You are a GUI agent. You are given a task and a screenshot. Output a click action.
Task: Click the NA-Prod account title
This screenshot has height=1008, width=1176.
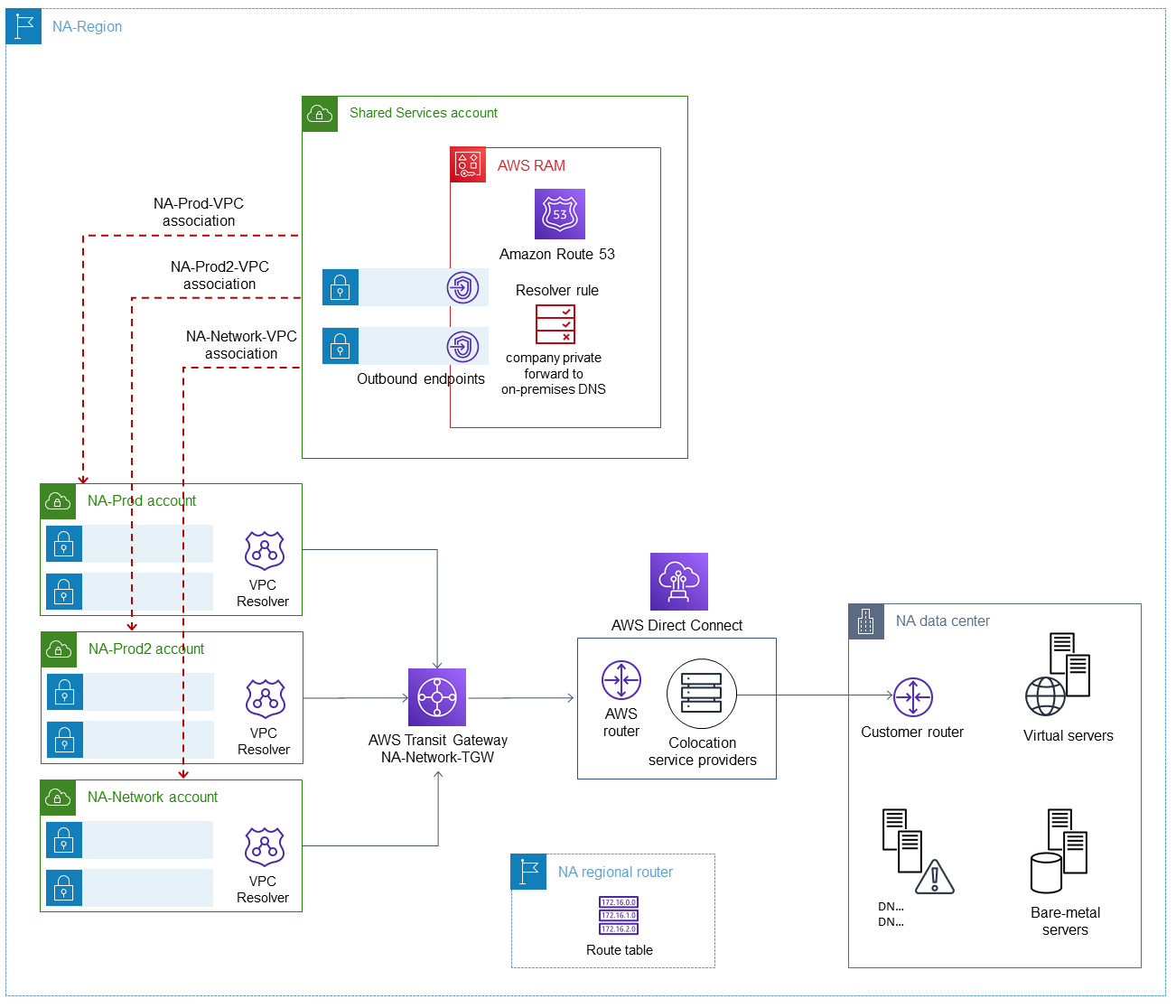(x=142, y=501)
